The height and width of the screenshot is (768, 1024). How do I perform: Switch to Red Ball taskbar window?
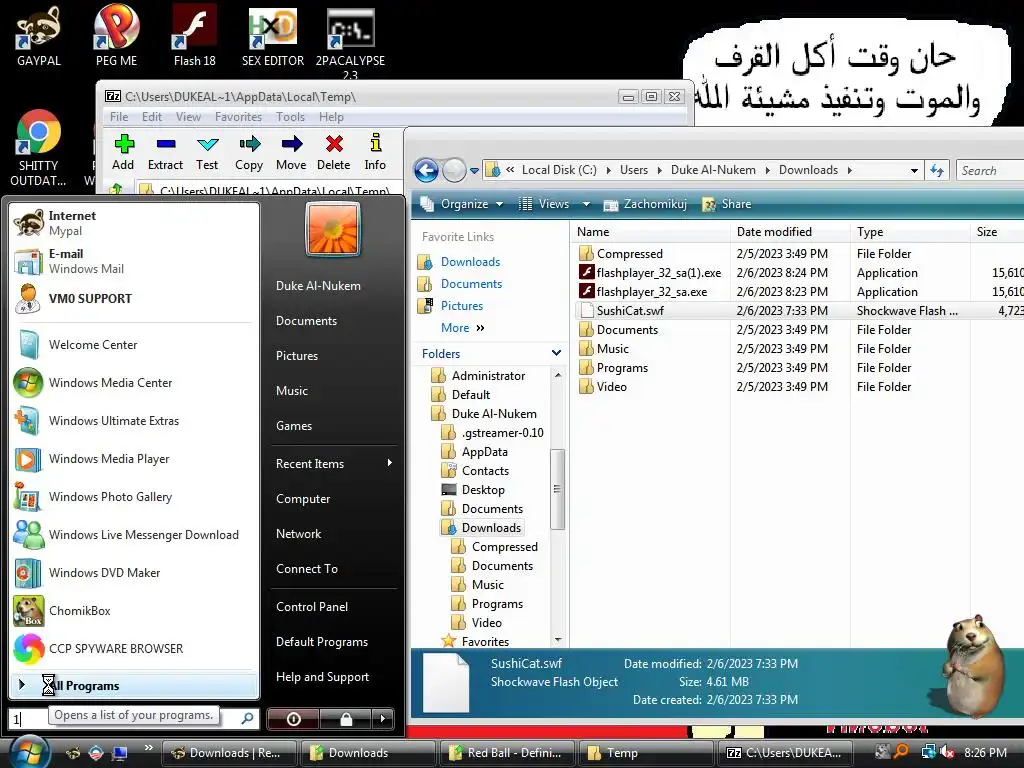(x=506, y=753)
